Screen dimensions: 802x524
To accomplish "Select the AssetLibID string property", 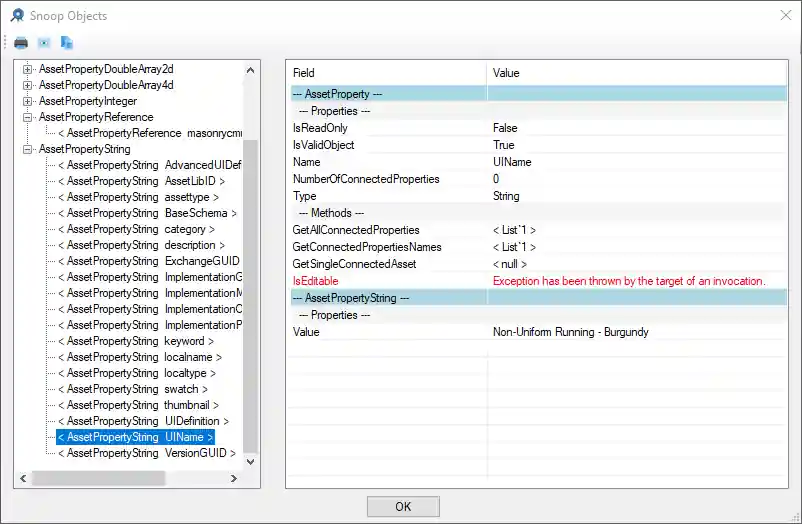I will tap(140, 181).
